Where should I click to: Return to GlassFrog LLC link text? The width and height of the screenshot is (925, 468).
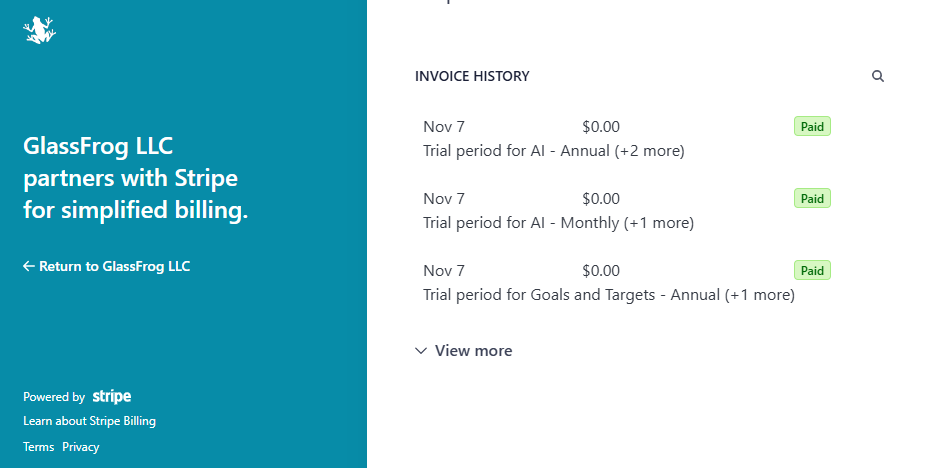pyautogui.click(x=114, y=267)
